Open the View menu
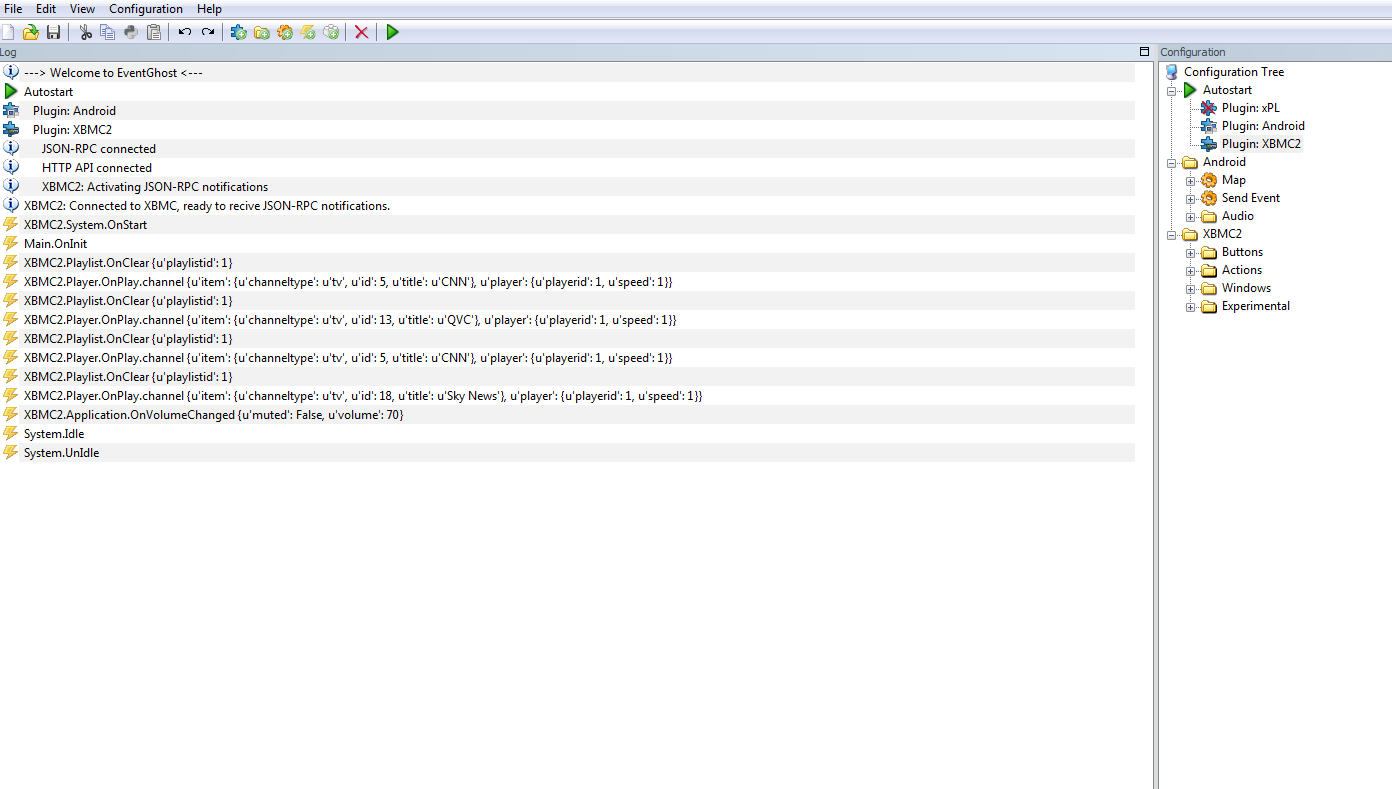 pyautogui.click(x=82, y=9)
